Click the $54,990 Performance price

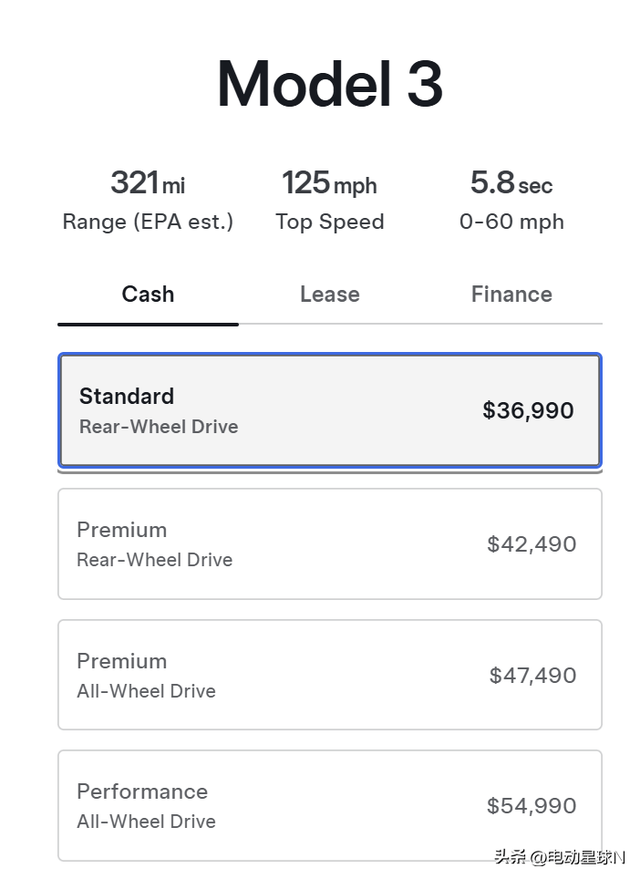[531, 805]
